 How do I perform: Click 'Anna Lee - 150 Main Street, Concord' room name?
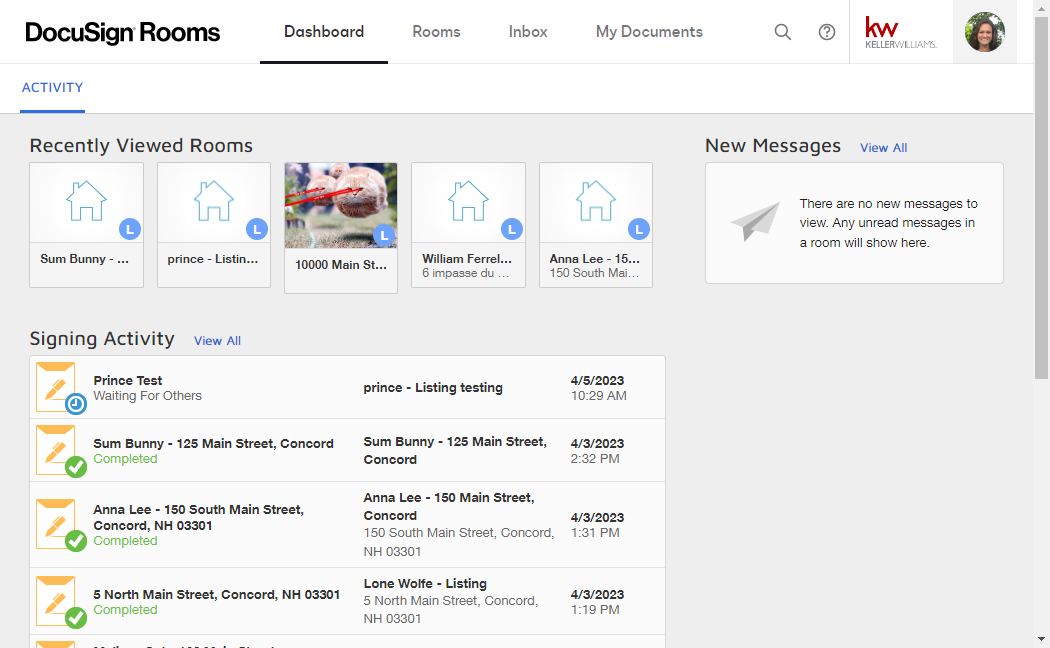[449, 507]
